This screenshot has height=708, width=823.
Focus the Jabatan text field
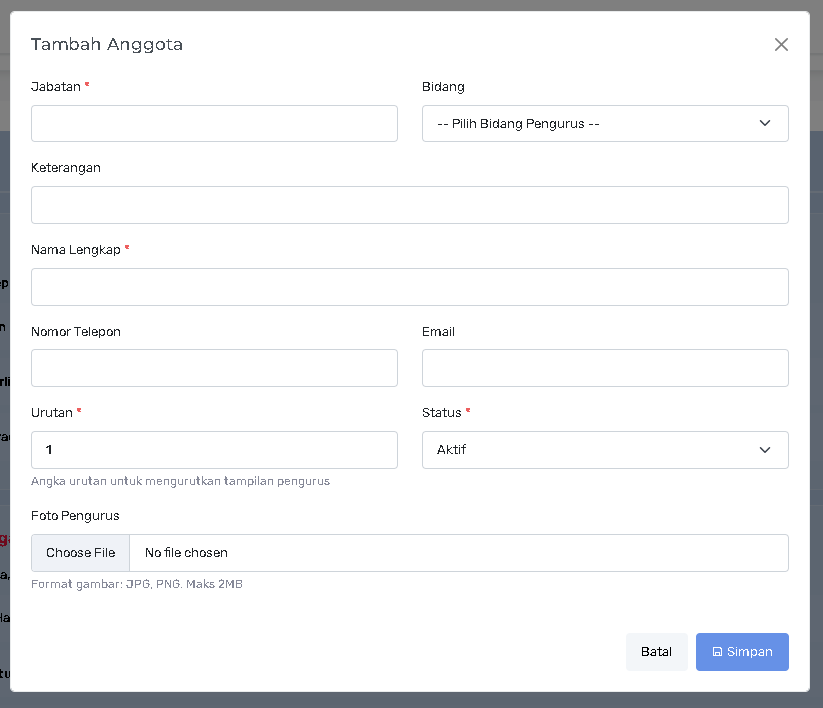214,124
